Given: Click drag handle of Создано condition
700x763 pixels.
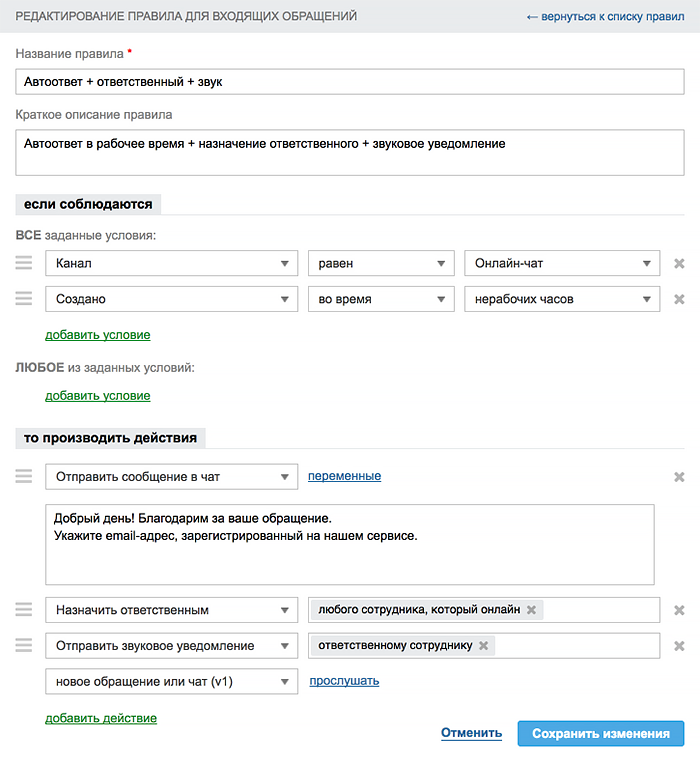Looking at the screenshot, I should (24, 299).
